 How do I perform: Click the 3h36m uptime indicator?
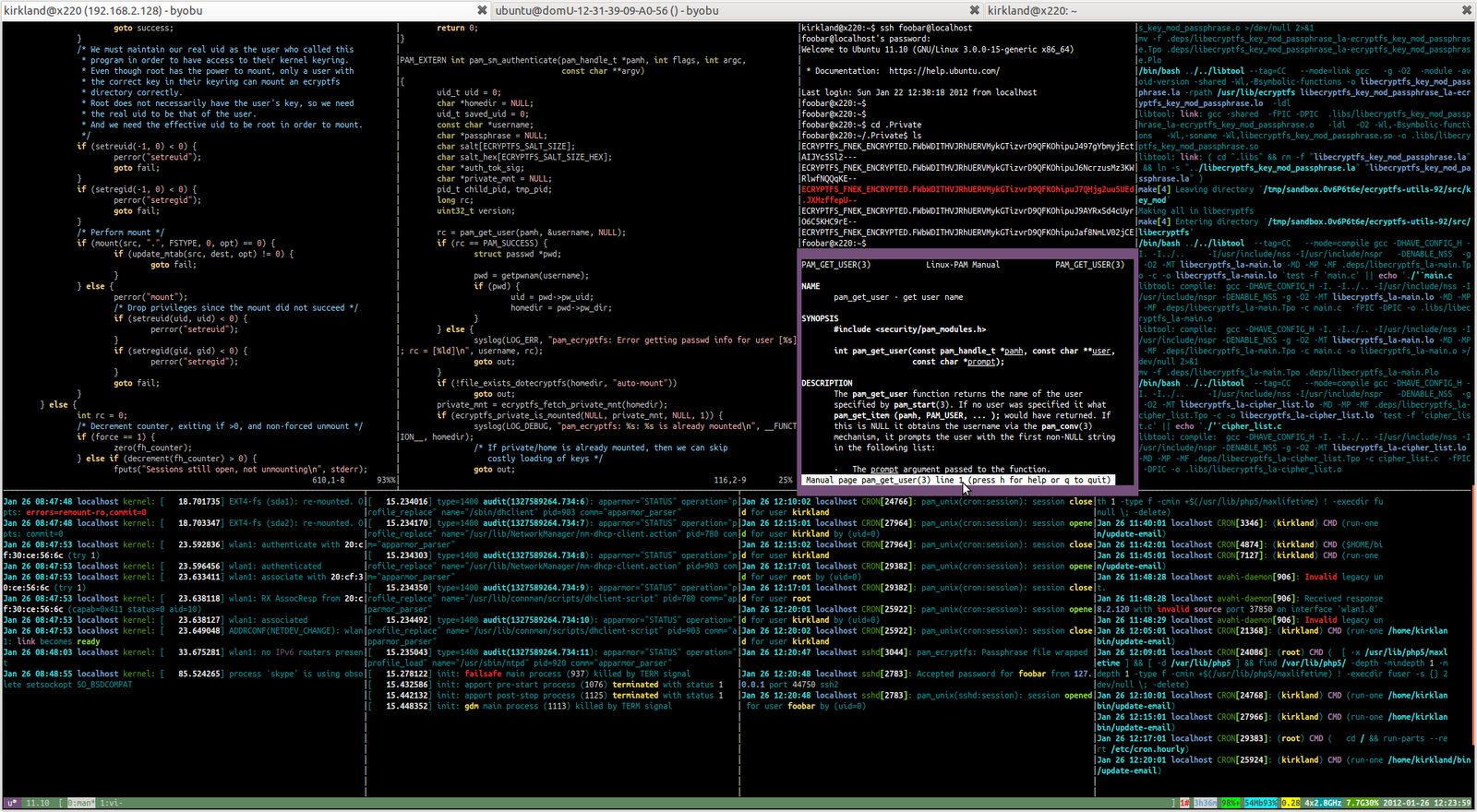point(1205,803)
